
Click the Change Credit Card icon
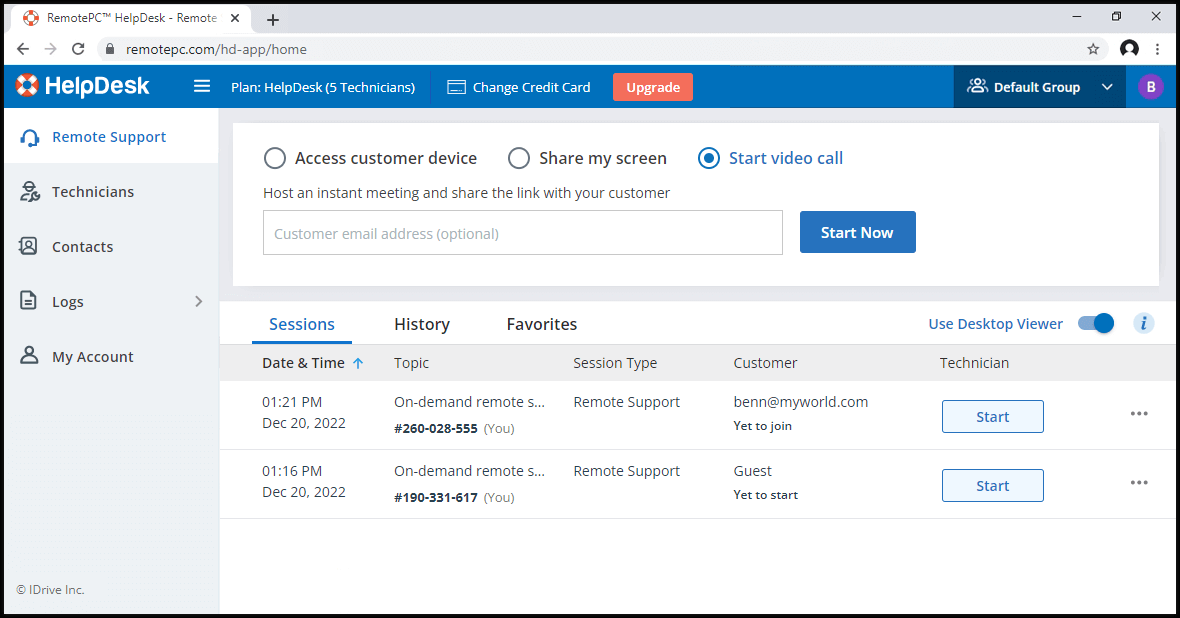pos(457,87)
